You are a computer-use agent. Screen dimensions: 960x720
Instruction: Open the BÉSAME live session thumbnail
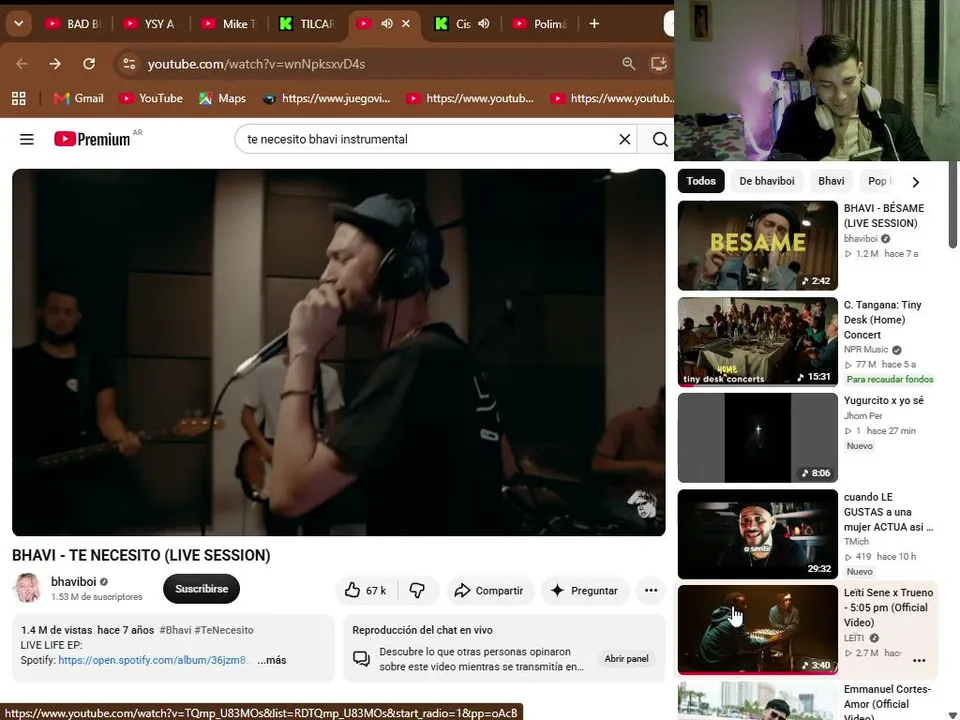(x=758, y=246)
